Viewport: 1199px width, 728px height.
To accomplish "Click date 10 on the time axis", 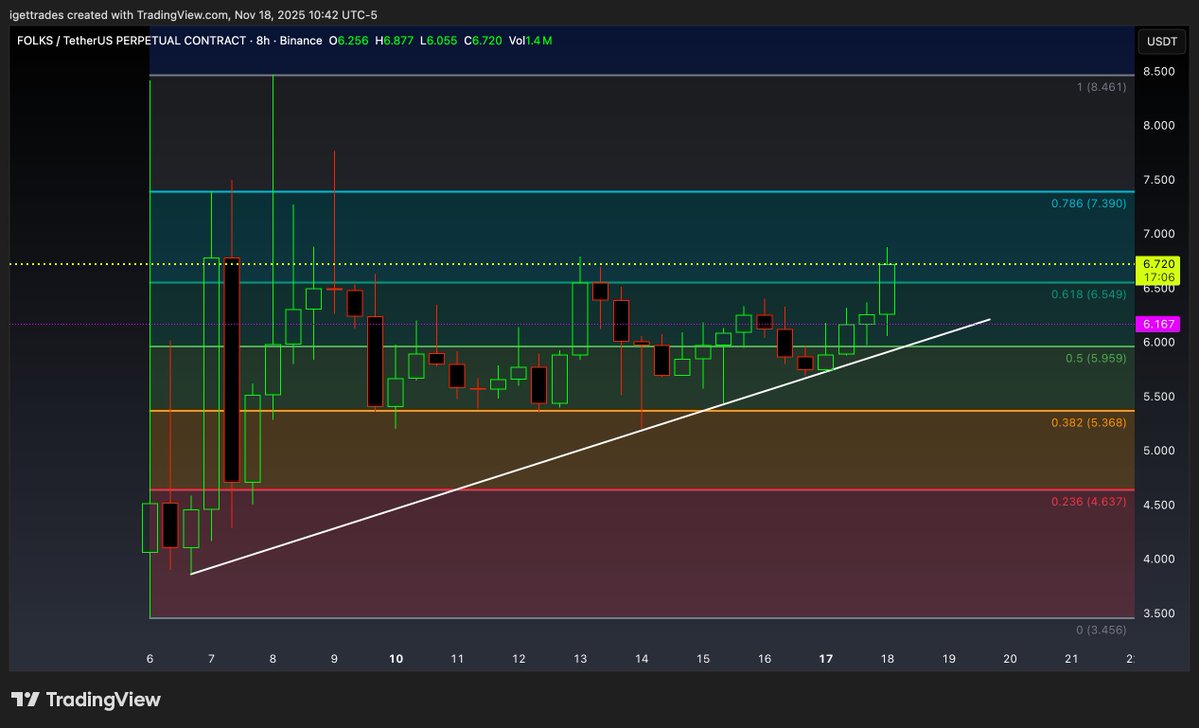I will pyautogui.click(x=395, y=658).
